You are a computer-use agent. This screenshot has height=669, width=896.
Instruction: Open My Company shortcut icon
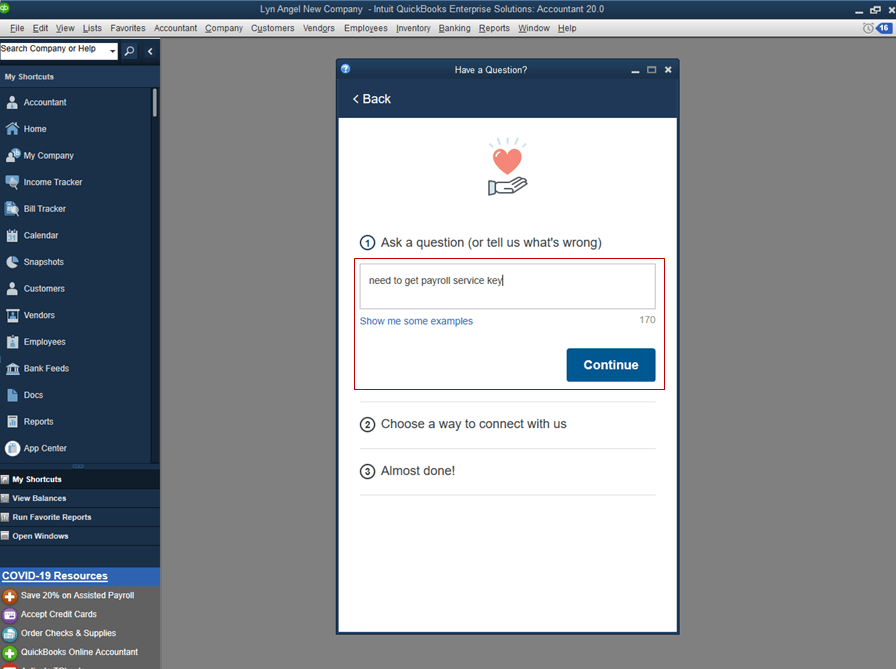[13, 155]
